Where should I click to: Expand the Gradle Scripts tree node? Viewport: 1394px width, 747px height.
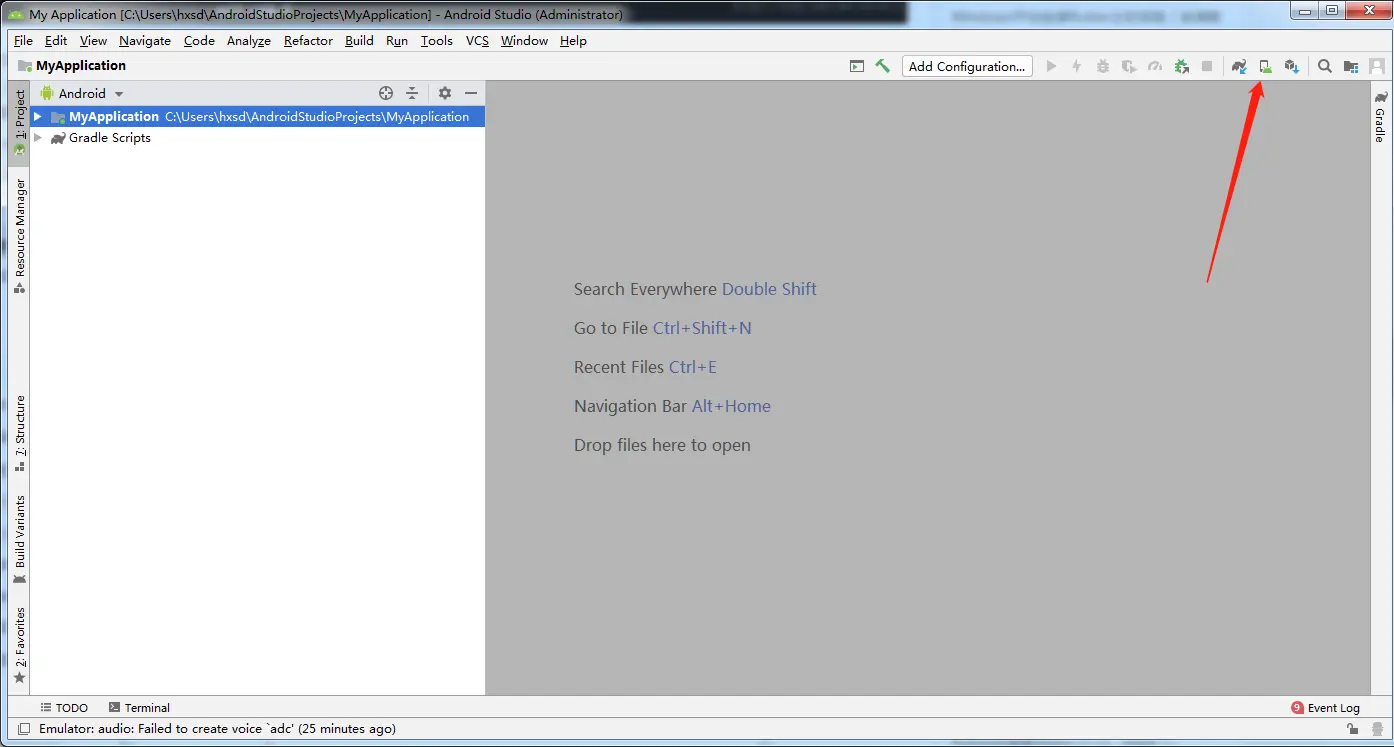click(38, 138)
